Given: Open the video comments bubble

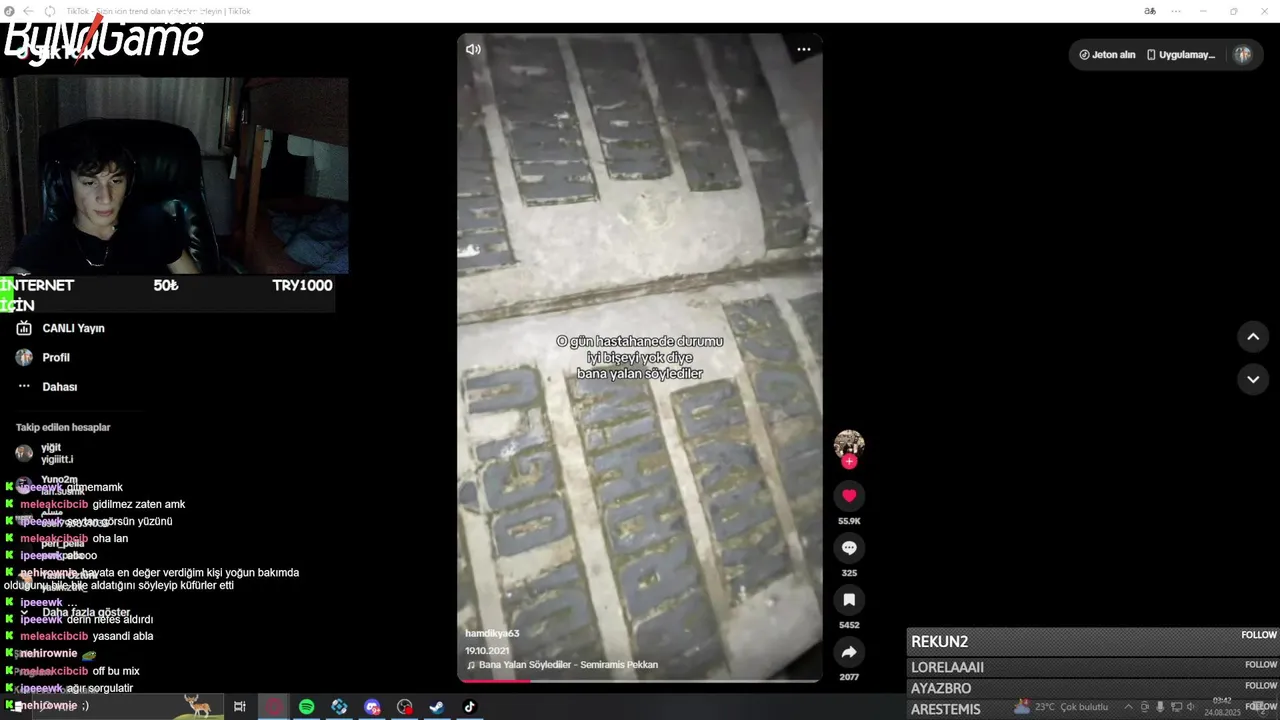Looking at the screenshot, I should [x=849, y=548].
